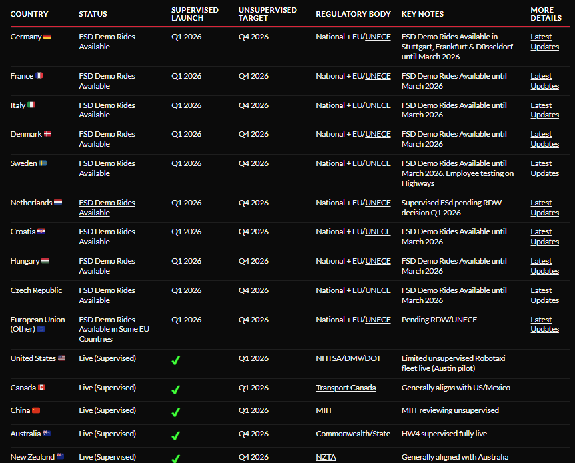
Task: Click the New Zealand flag icon
Action: point(60,456)
